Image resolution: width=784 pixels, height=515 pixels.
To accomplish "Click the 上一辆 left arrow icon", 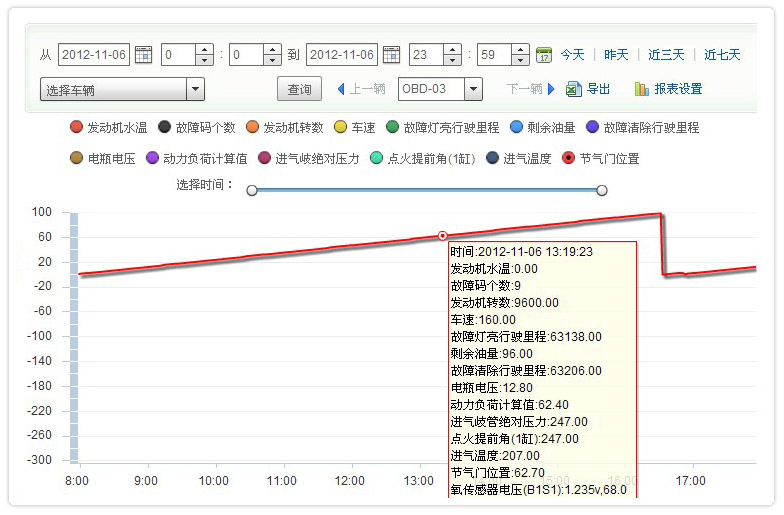I will tap(340, 89).
